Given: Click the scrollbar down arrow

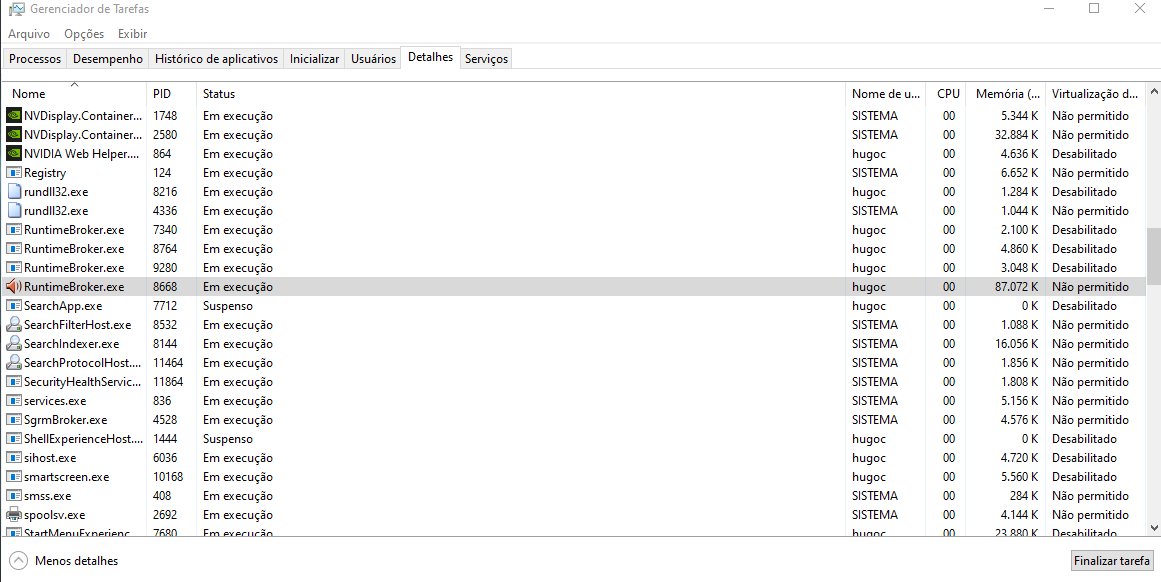Looking at the screenshot, I should point(1153,527).
